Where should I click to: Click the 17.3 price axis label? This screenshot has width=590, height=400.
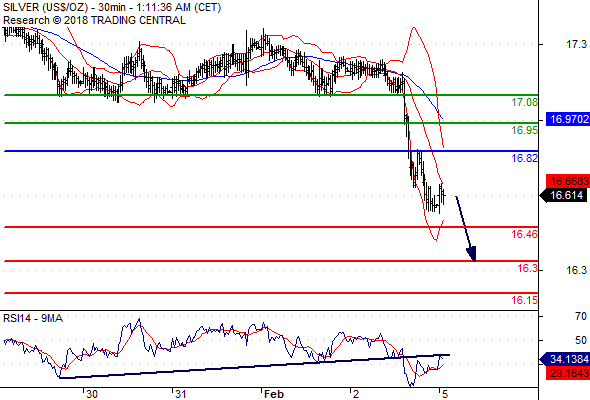click(576, 44)
